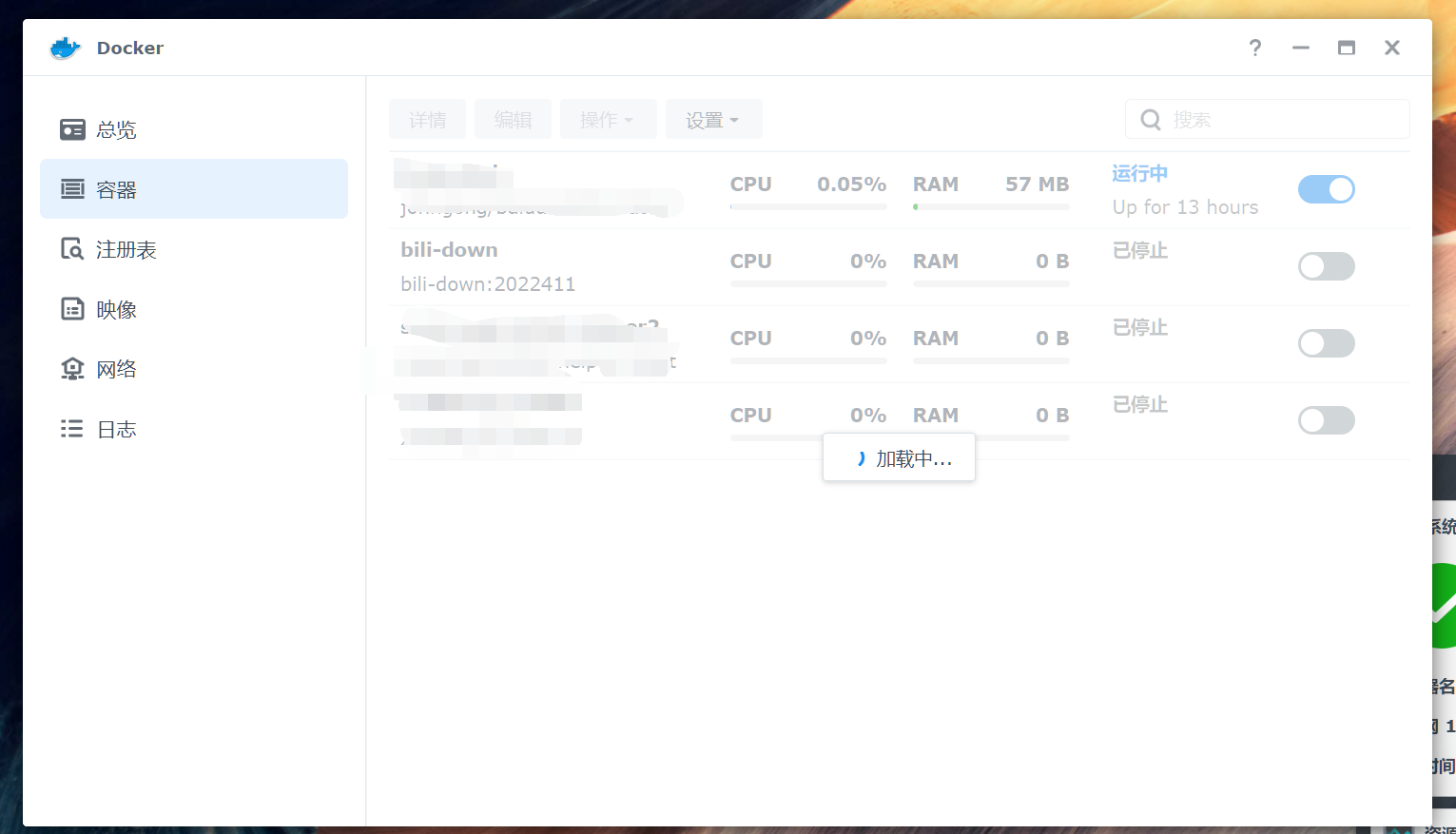1456x834 pixels.
Task: Click the Up for 13 hours uptime text
Action: pos(1185,207)
